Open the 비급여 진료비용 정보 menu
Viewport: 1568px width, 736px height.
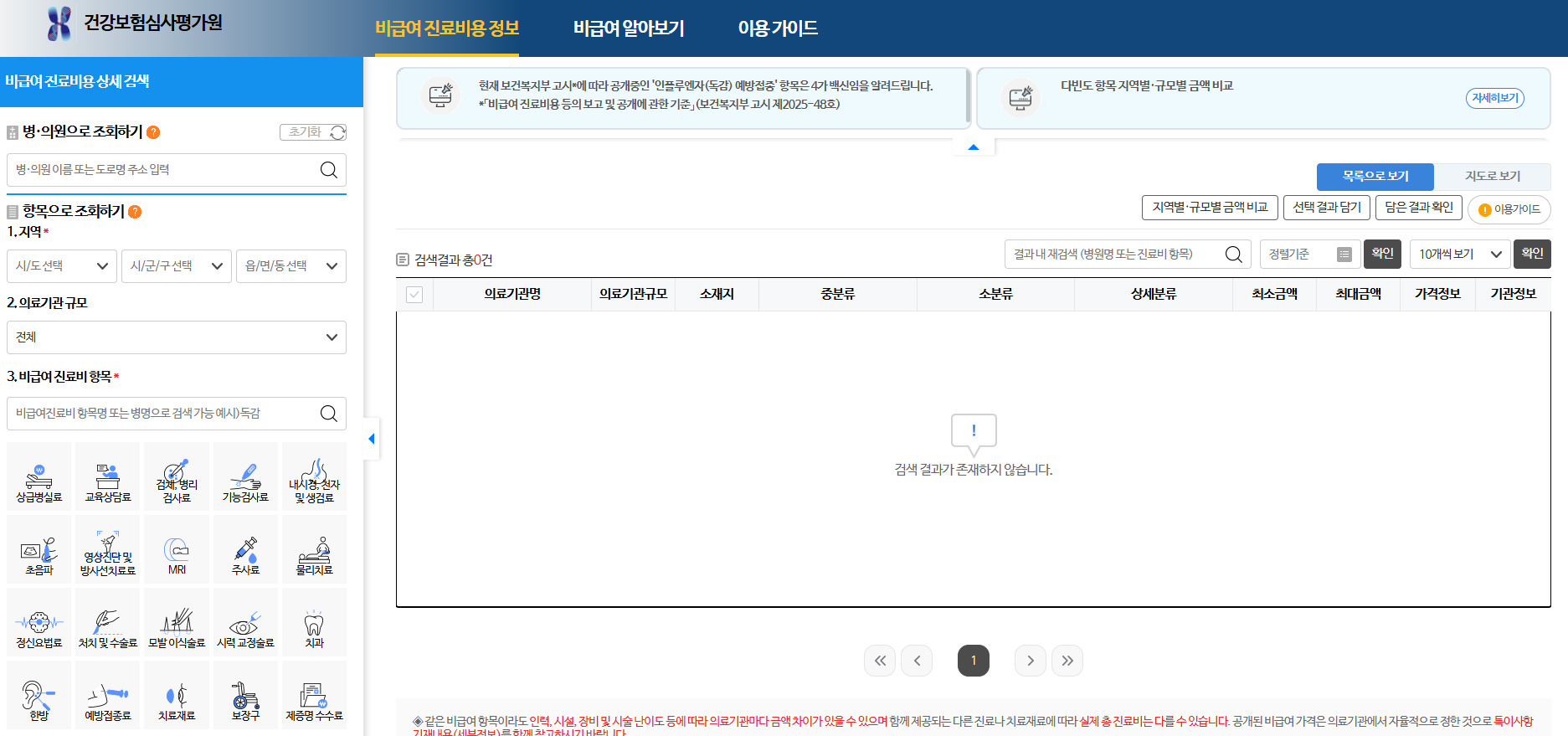447,28
